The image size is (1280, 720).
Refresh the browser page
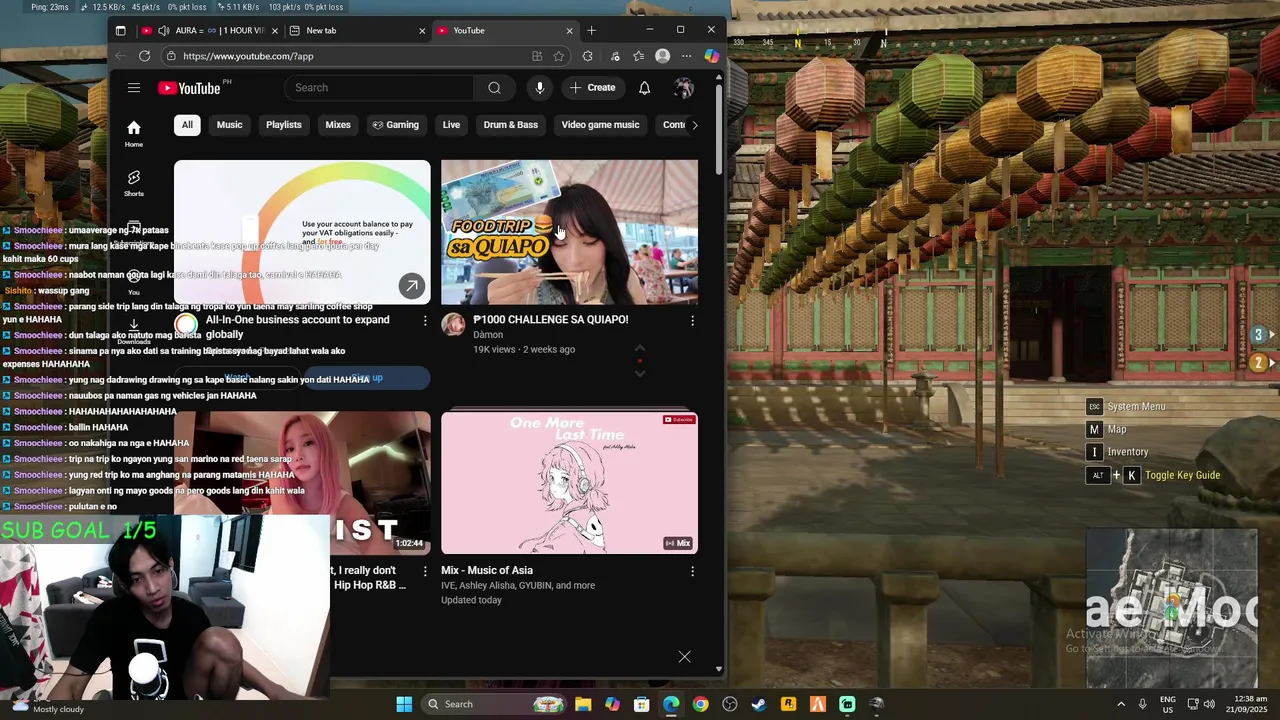click(145, 56)
